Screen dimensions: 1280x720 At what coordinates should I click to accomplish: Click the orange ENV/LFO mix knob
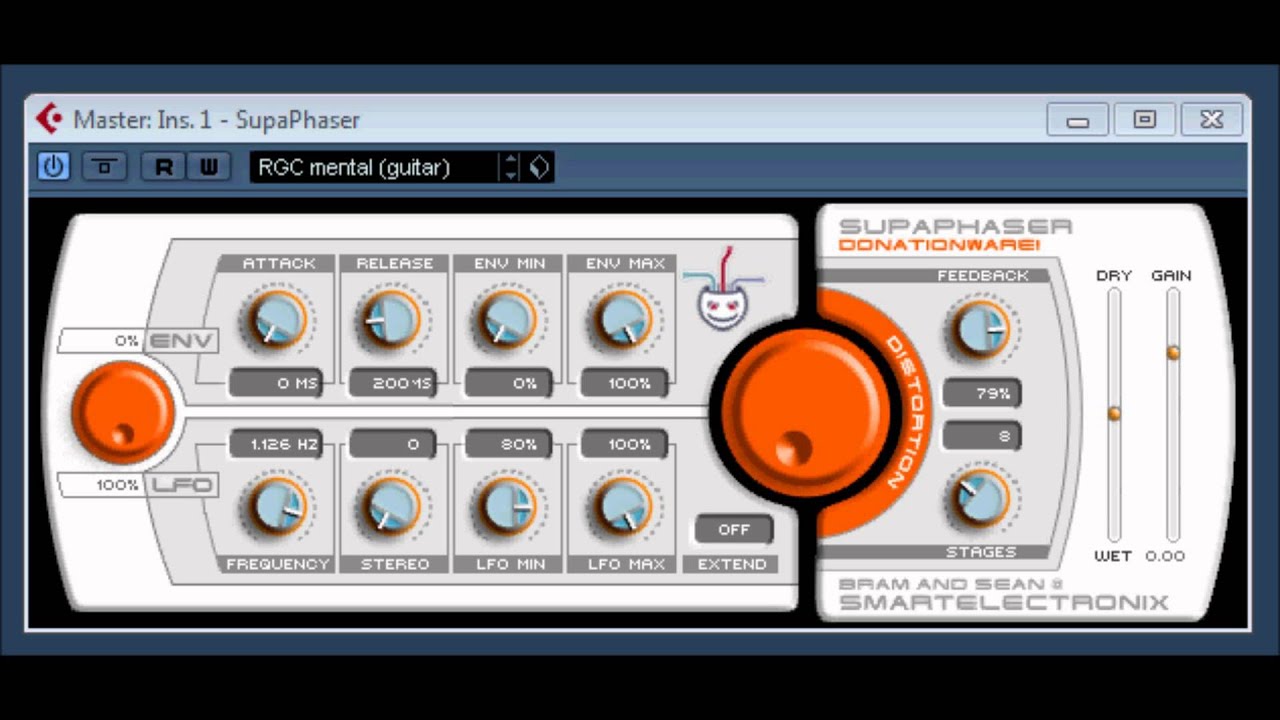tap(122, 413)
